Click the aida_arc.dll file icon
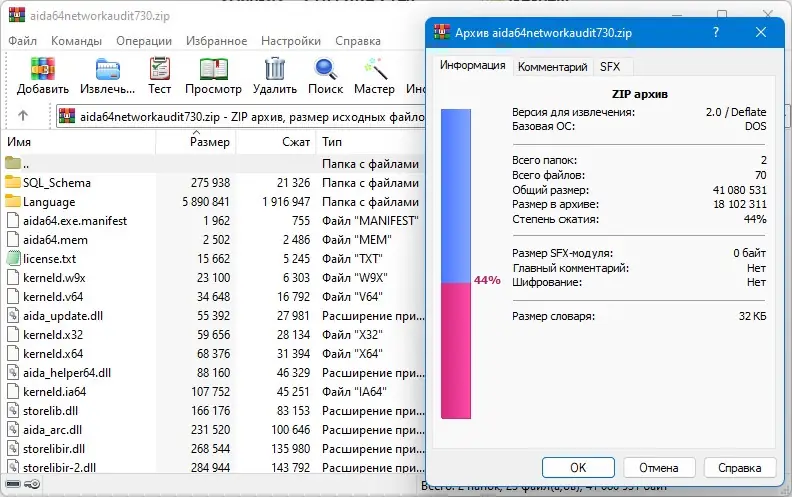Viewport: 792px width, 497px height. point(13,430)
